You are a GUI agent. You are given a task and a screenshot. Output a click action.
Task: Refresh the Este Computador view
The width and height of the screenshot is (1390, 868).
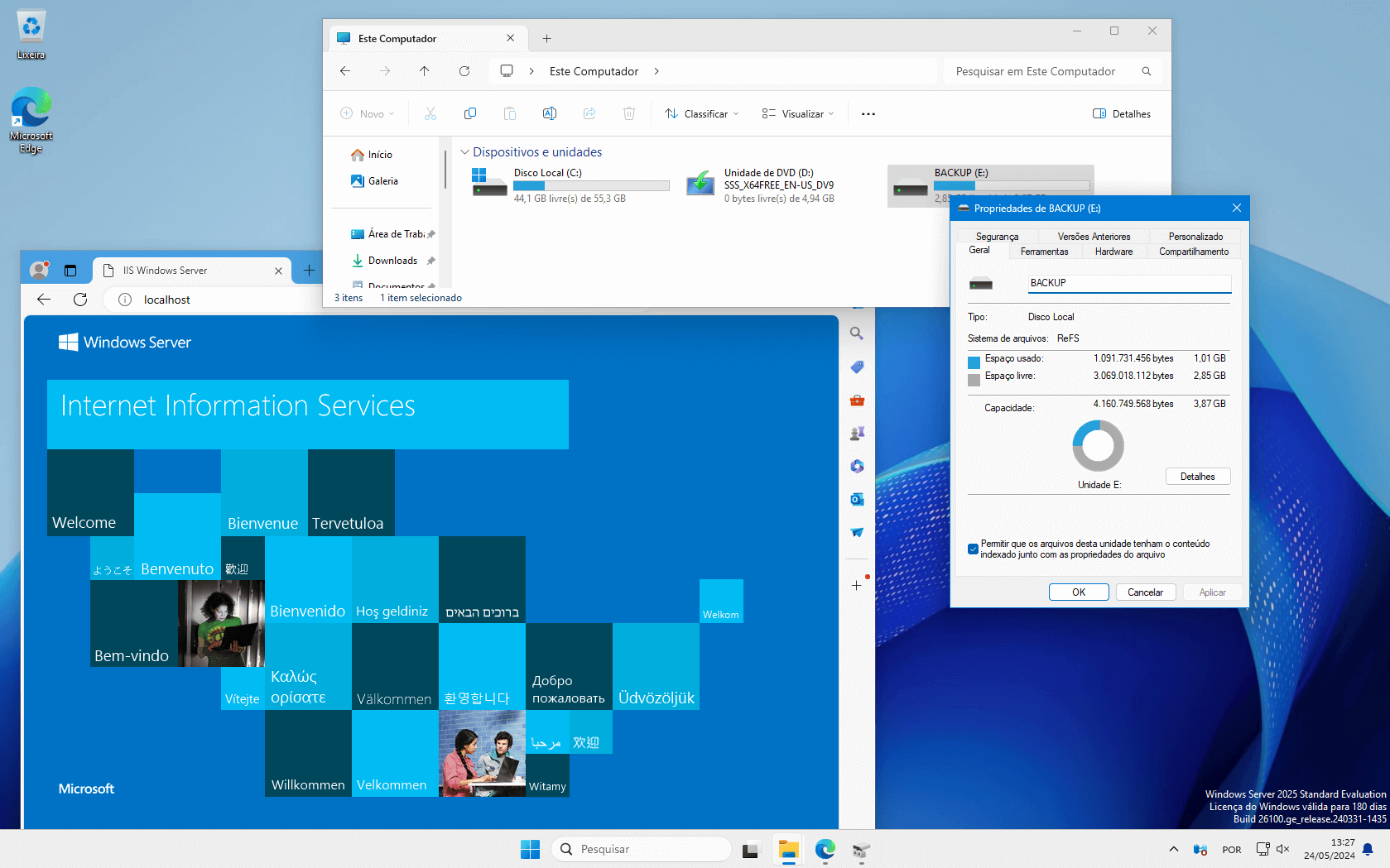click(x=464, y=71)
